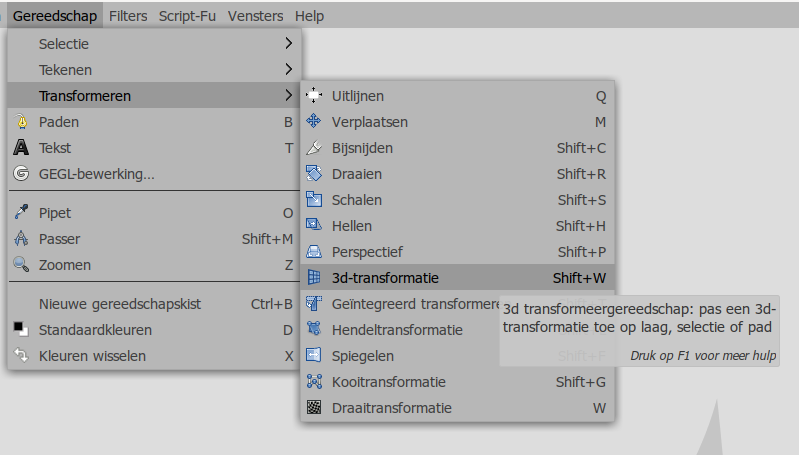The width and height of the screenshot is (799, 455).
Task: Open the Gereedschap menu
Action: 55,16
